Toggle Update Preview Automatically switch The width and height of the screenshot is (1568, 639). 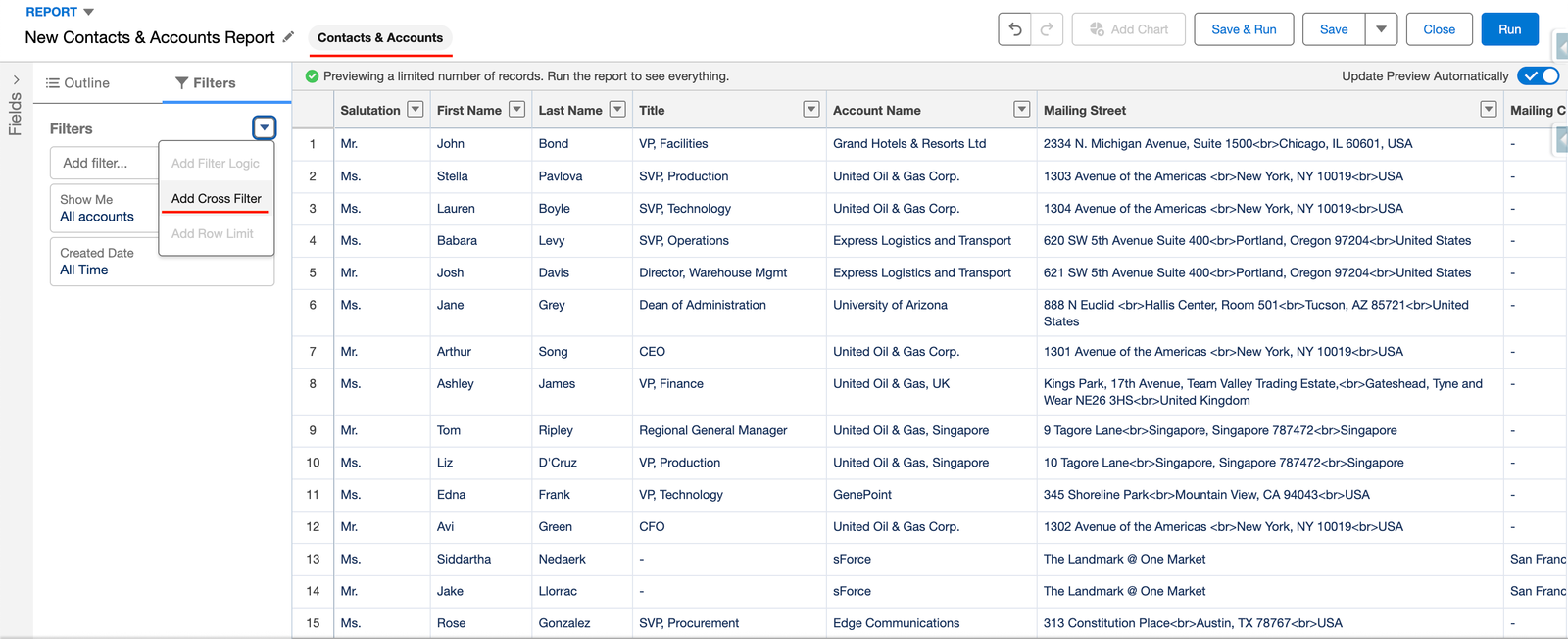pyautogui.click(x=1537, y=76)
